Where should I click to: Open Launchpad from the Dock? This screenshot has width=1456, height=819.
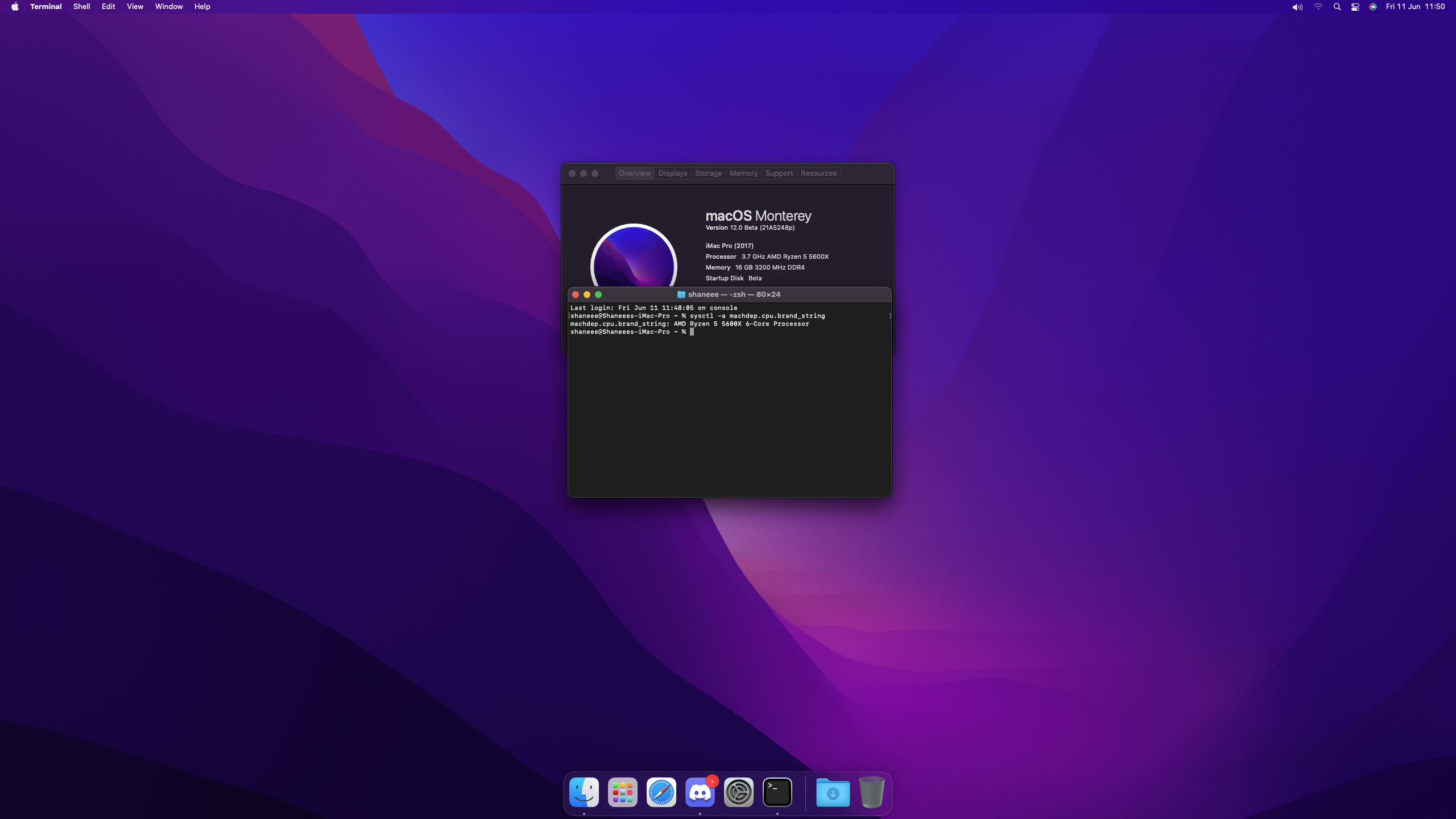pyautogui.click(x=623, y=792)
